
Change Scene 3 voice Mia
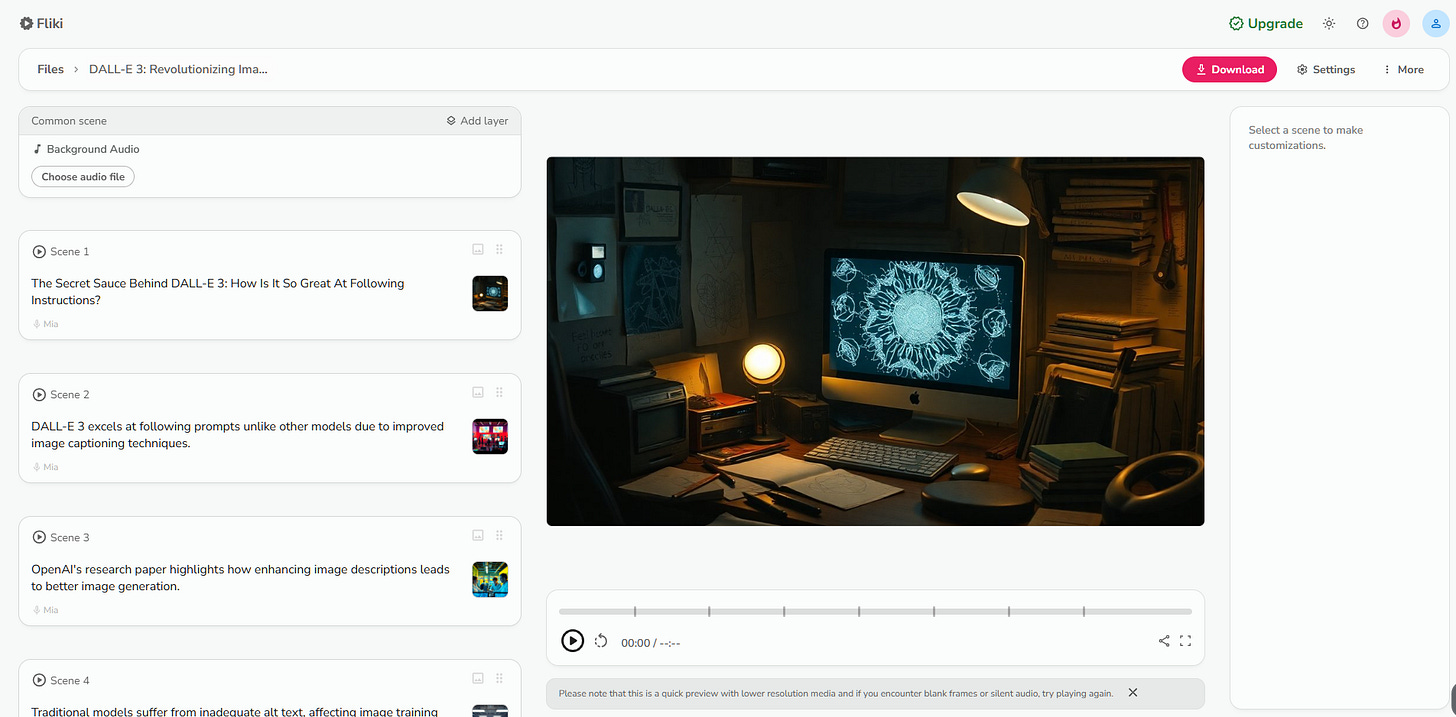45,610
